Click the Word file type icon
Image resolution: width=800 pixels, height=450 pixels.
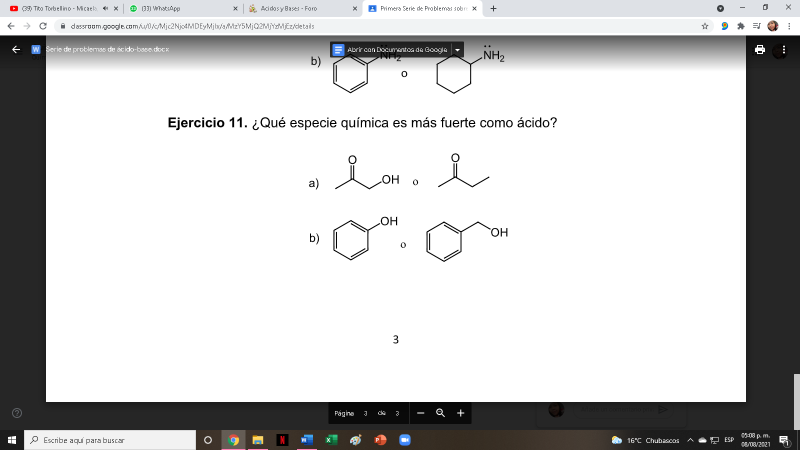(x=36, y=49)
